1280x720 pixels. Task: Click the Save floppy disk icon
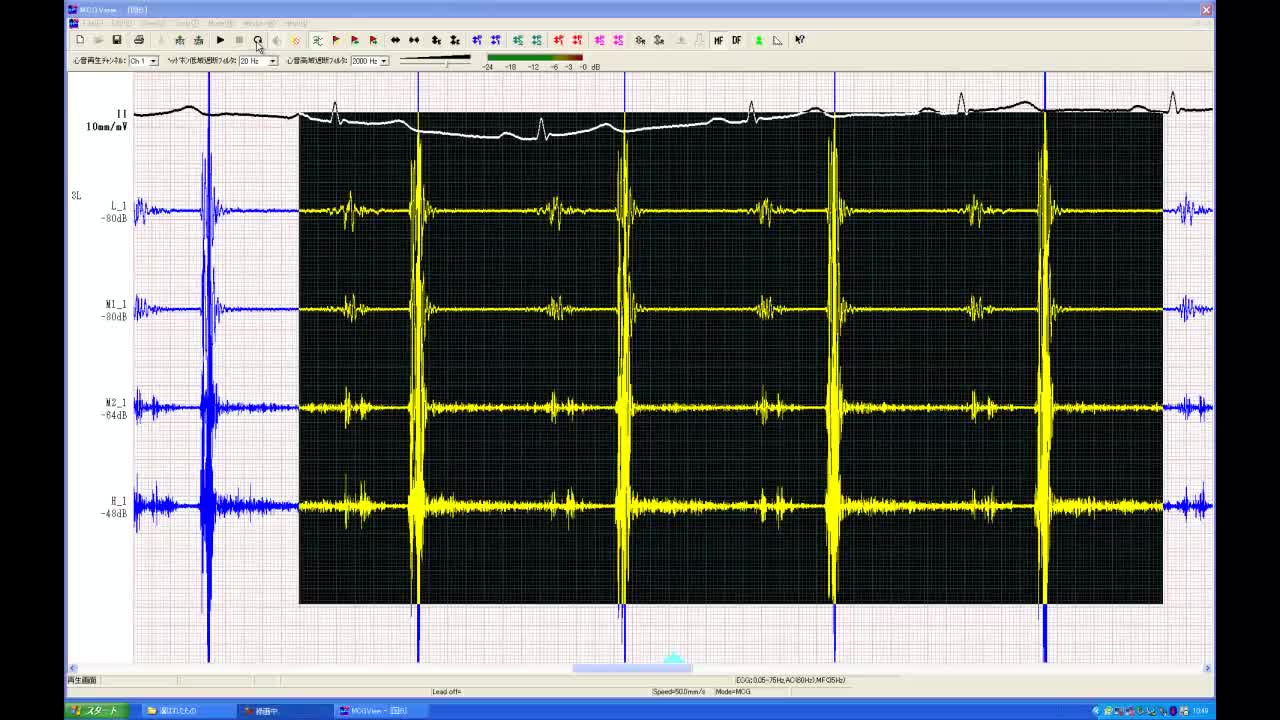(x=117, y=40)
